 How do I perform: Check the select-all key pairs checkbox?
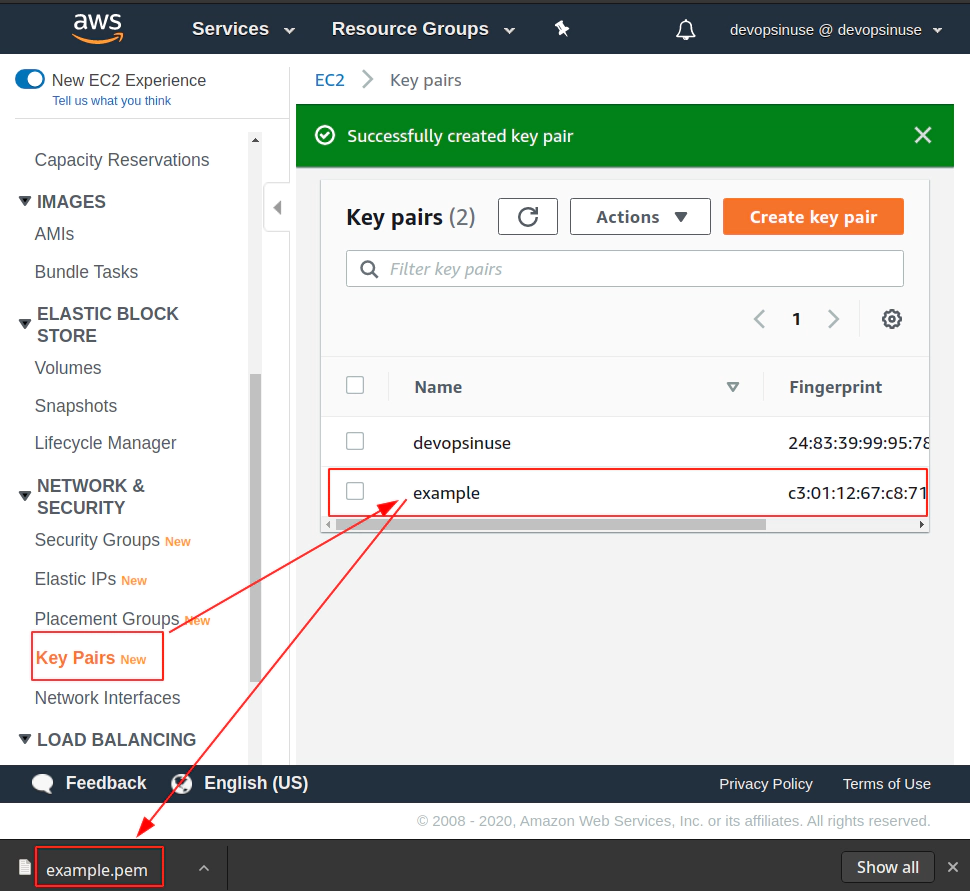tap(355, 385)
